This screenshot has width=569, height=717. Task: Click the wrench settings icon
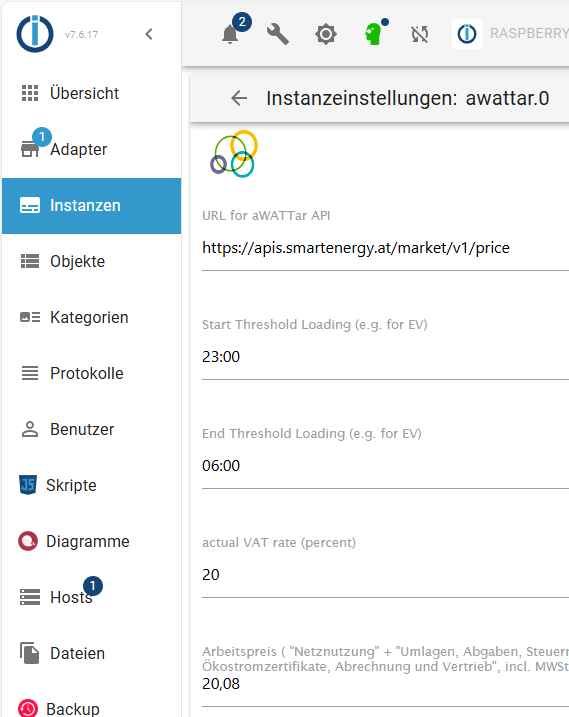(x=278, y=34)
